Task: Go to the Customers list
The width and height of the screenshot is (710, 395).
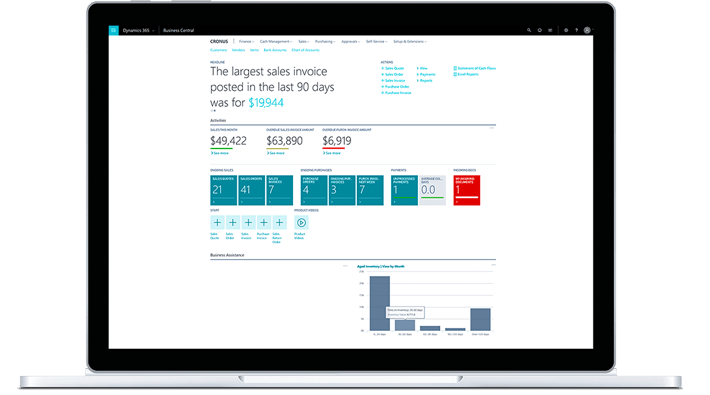Action: click(219, 50)
